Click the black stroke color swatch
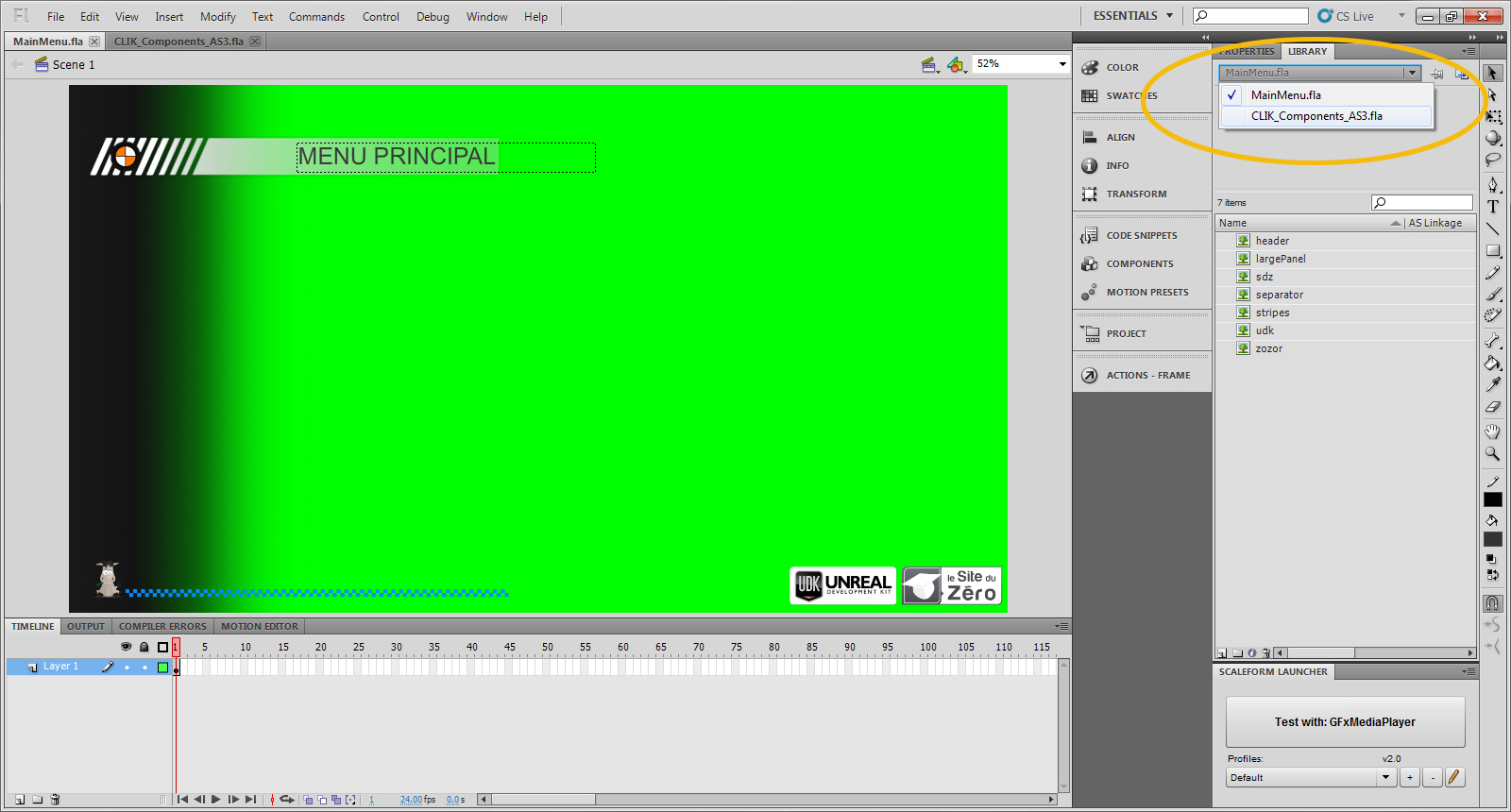 click(x=1493, y=500)
